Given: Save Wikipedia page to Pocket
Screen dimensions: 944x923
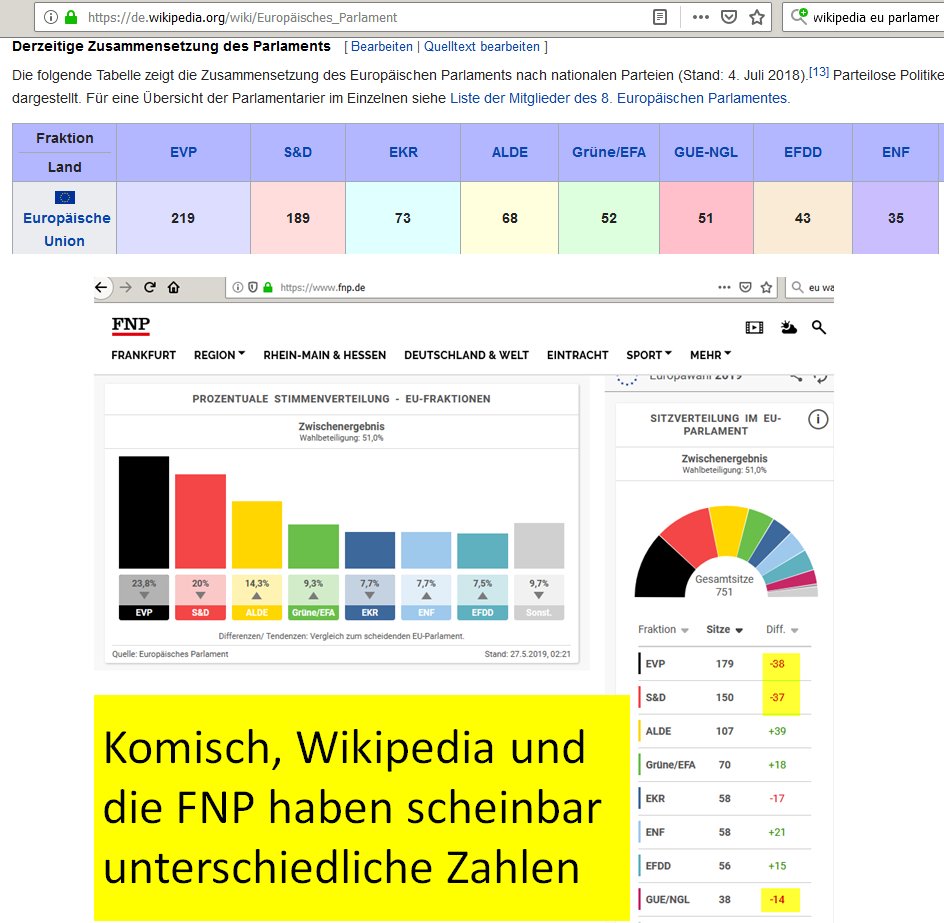Looking at the screenshot, I should 729,17.
